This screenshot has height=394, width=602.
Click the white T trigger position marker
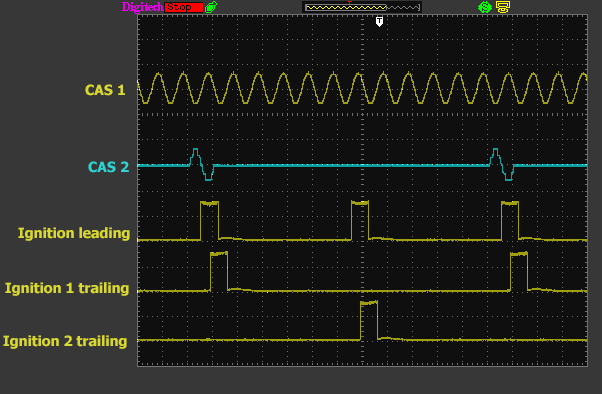(x=379, y=22)
